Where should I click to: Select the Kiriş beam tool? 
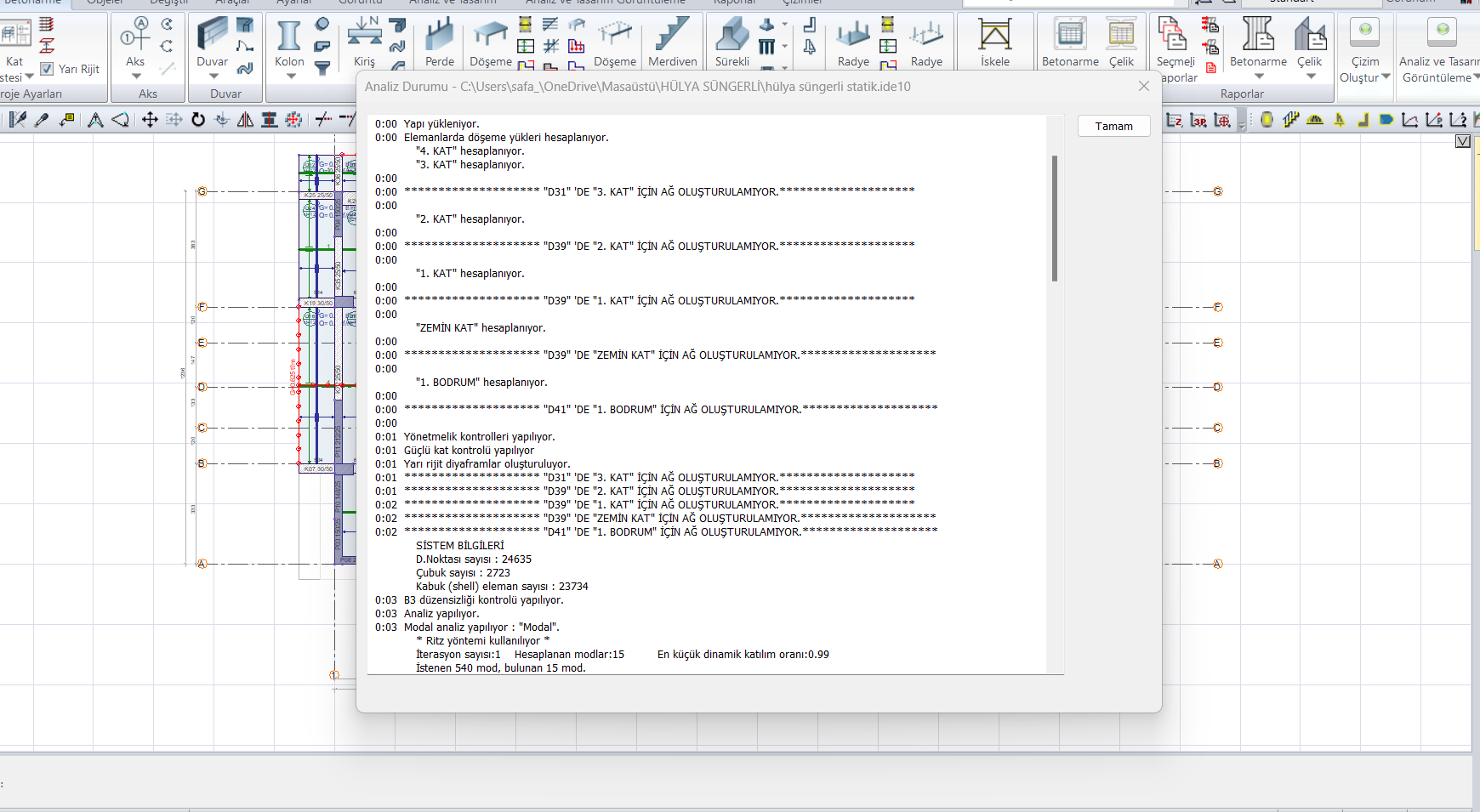364,41
